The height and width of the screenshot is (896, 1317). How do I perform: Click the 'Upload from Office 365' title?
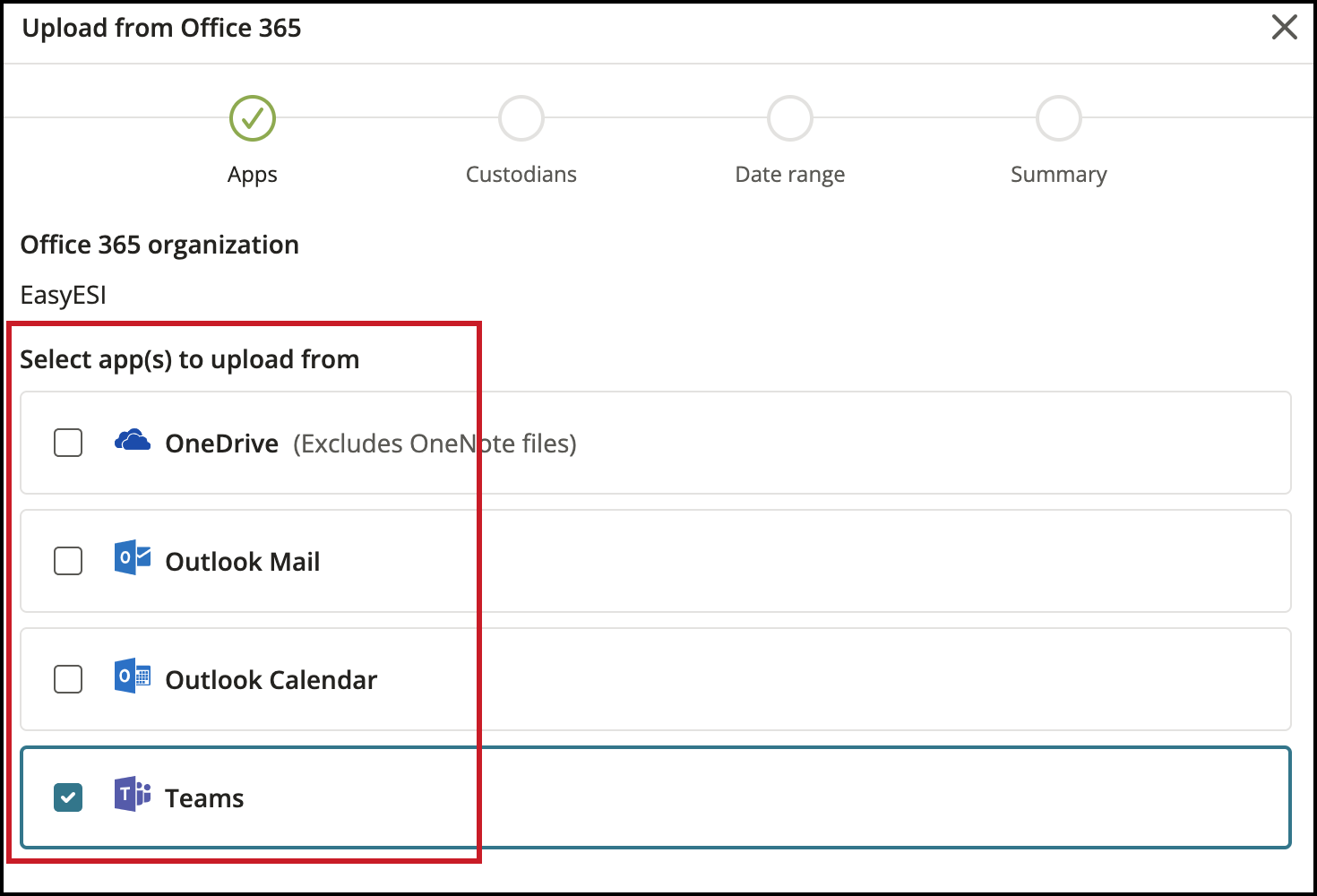tap(161, 28)
